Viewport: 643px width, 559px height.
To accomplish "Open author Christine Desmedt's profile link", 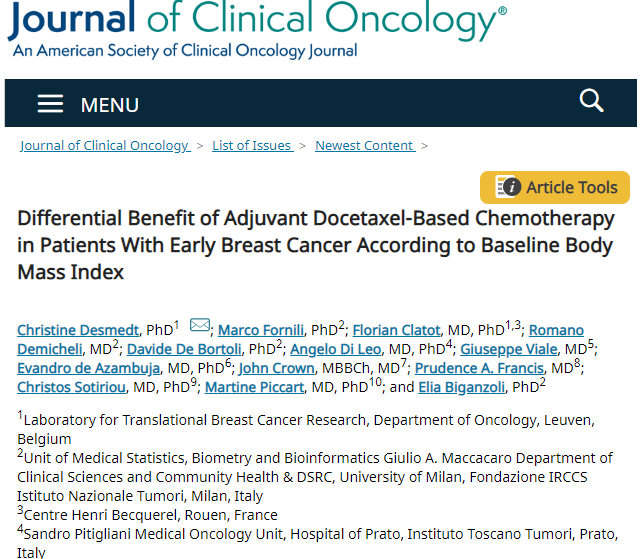I will click(x=78, y=330).
